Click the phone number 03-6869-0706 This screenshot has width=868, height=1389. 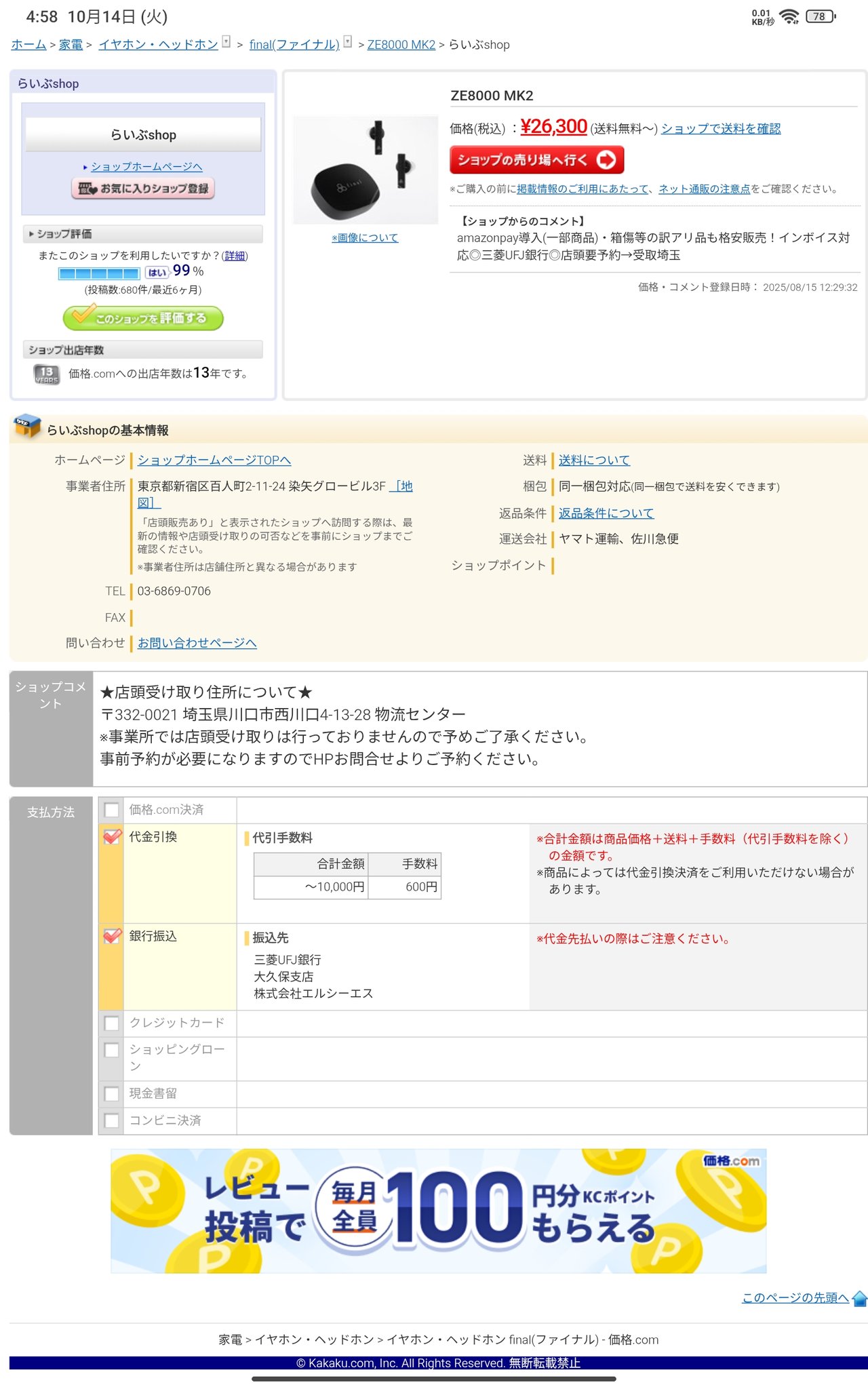click(174, 591)
